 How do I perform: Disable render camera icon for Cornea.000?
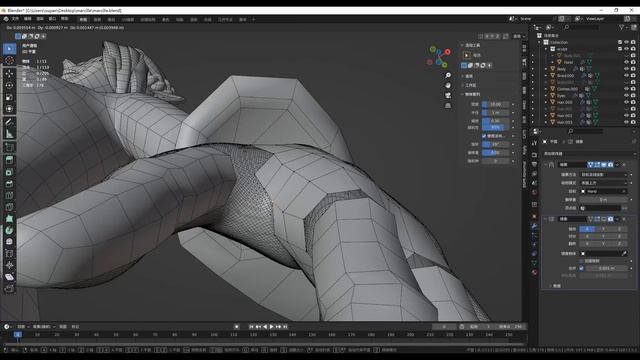coord(633,89)
